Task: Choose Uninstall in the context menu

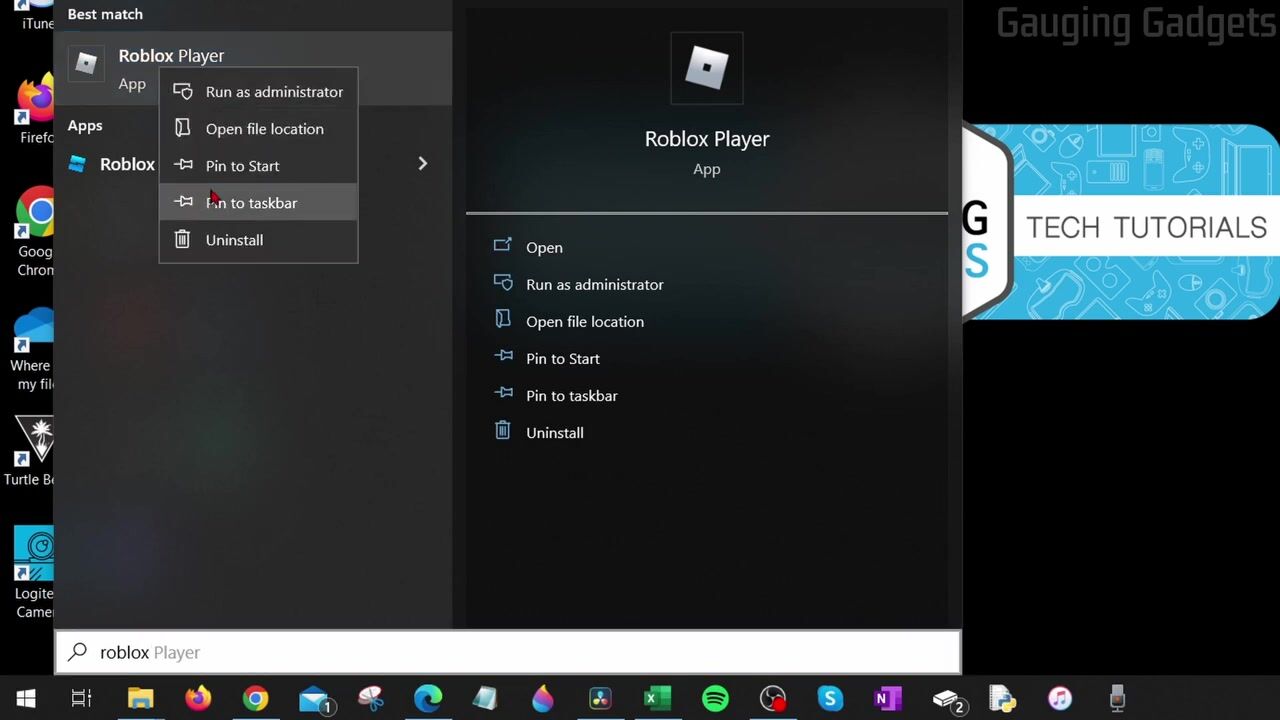Action: click(x=258, y=240)
